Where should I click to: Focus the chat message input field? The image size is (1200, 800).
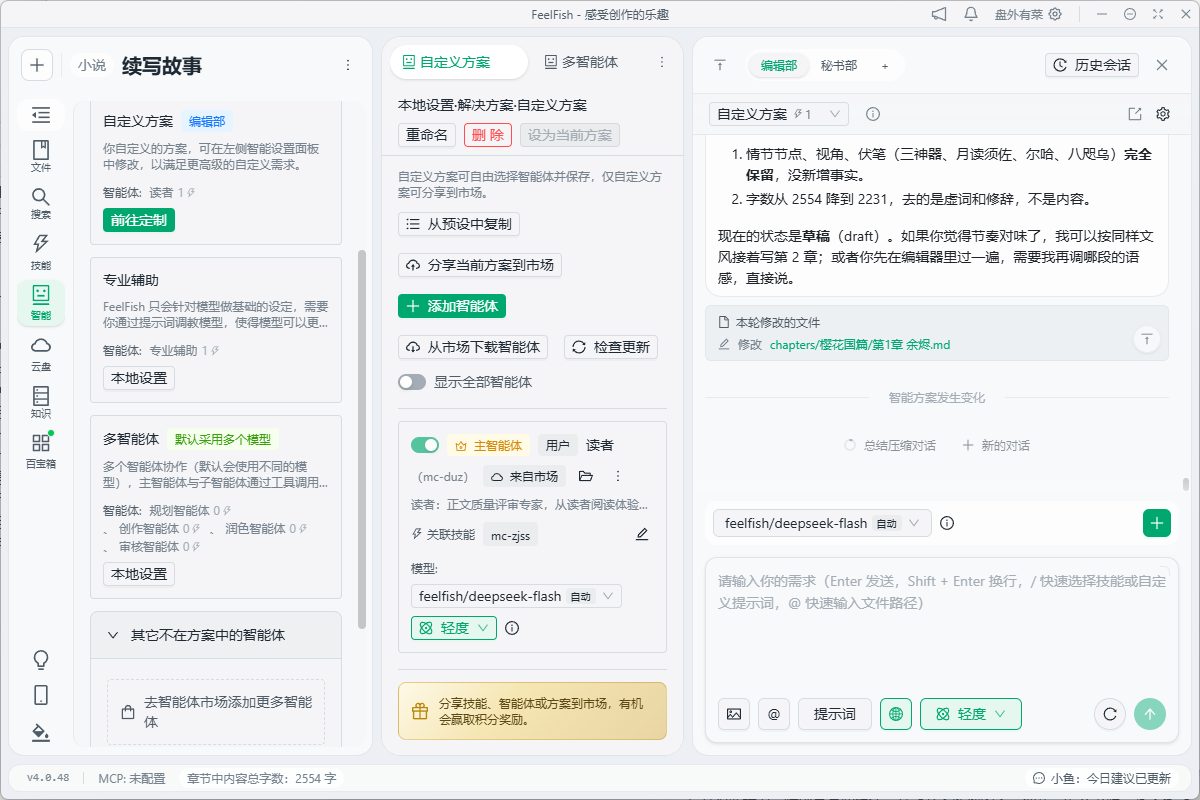(x=941, y=625)
